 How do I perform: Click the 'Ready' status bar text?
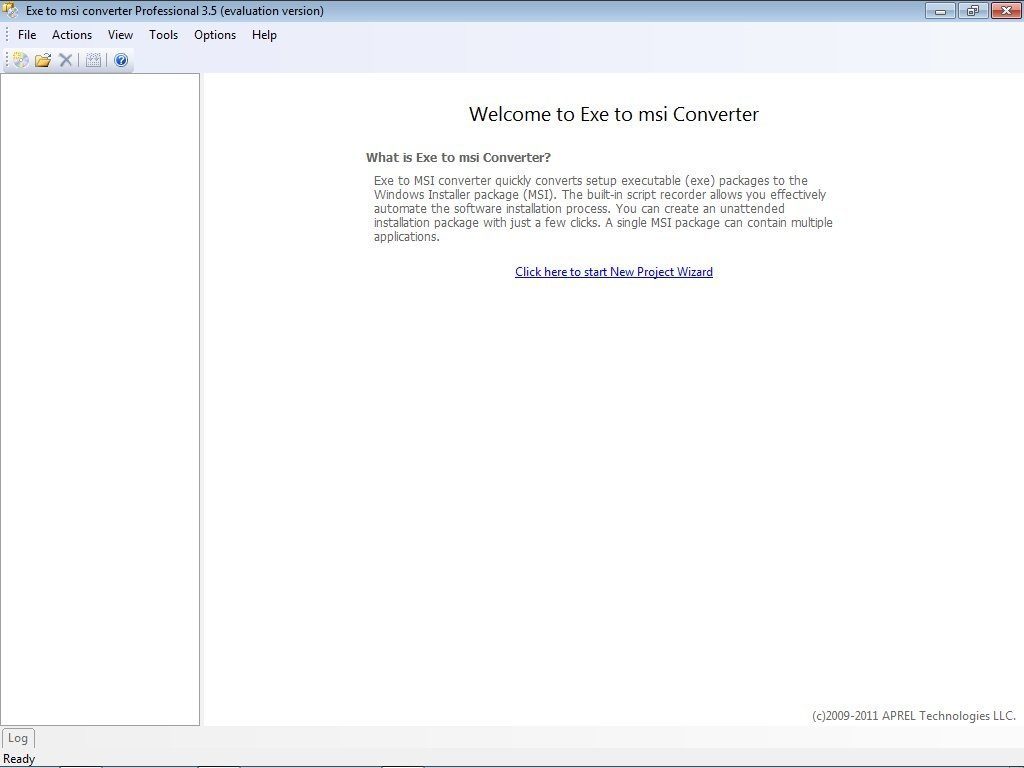[x=19, y=759]
